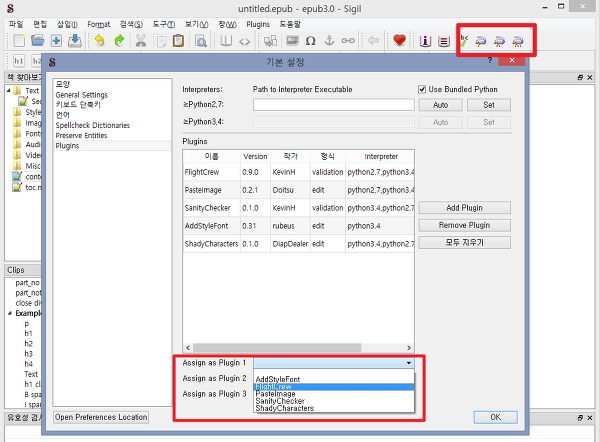Click the New file toolbar icon
Viewport: 600px width, 442px height.
pos(19,40)
